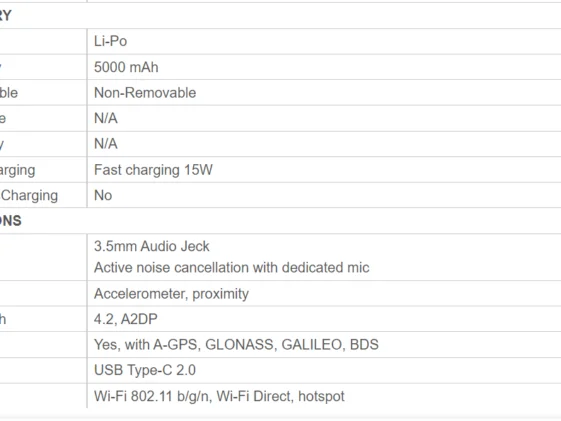Click the Li-Po battery type value

111,41
